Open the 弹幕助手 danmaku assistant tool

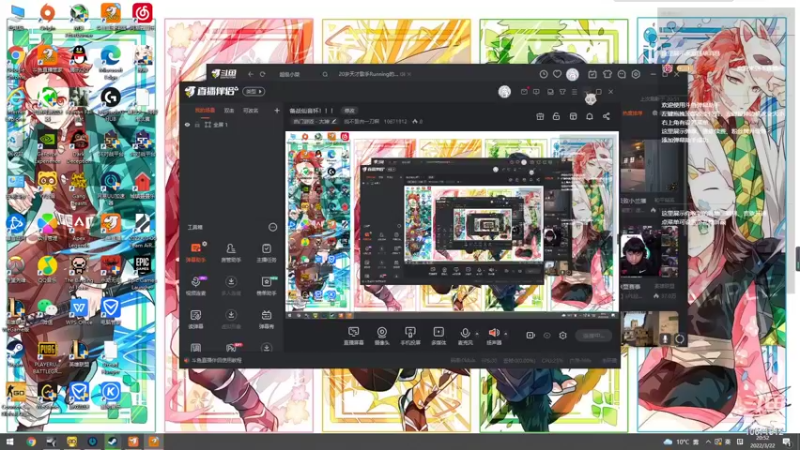(x=195, y=252)
